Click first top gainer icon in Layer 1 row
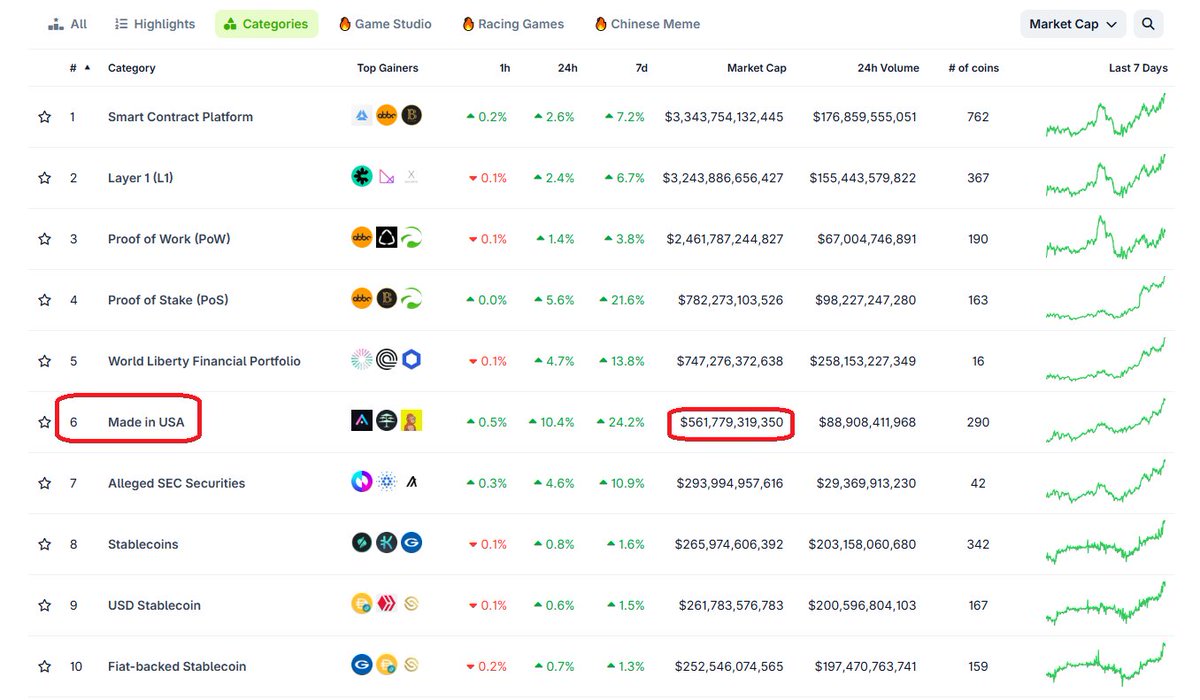 (x=362, y=177)
